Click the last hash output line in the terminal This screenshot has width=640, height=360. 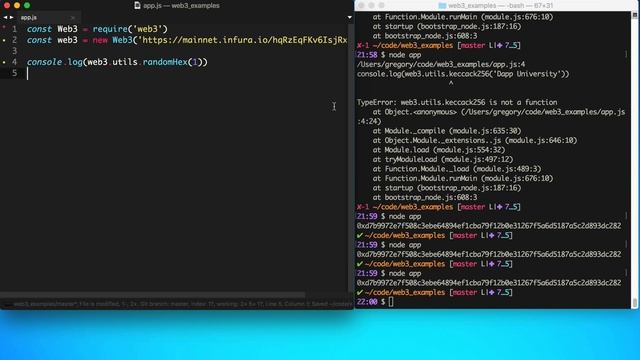coord(489,282)
